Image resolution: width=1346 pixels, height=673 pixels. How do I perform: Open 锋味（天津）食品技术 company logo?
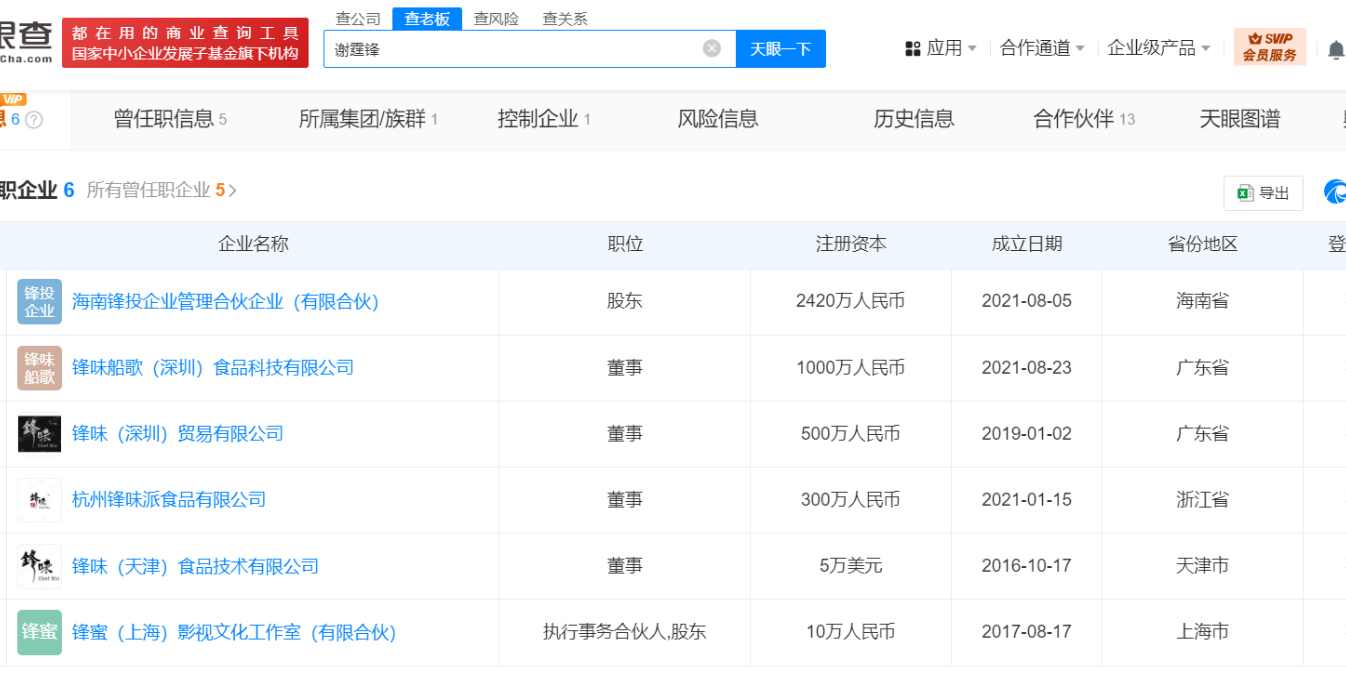[39, 566]
